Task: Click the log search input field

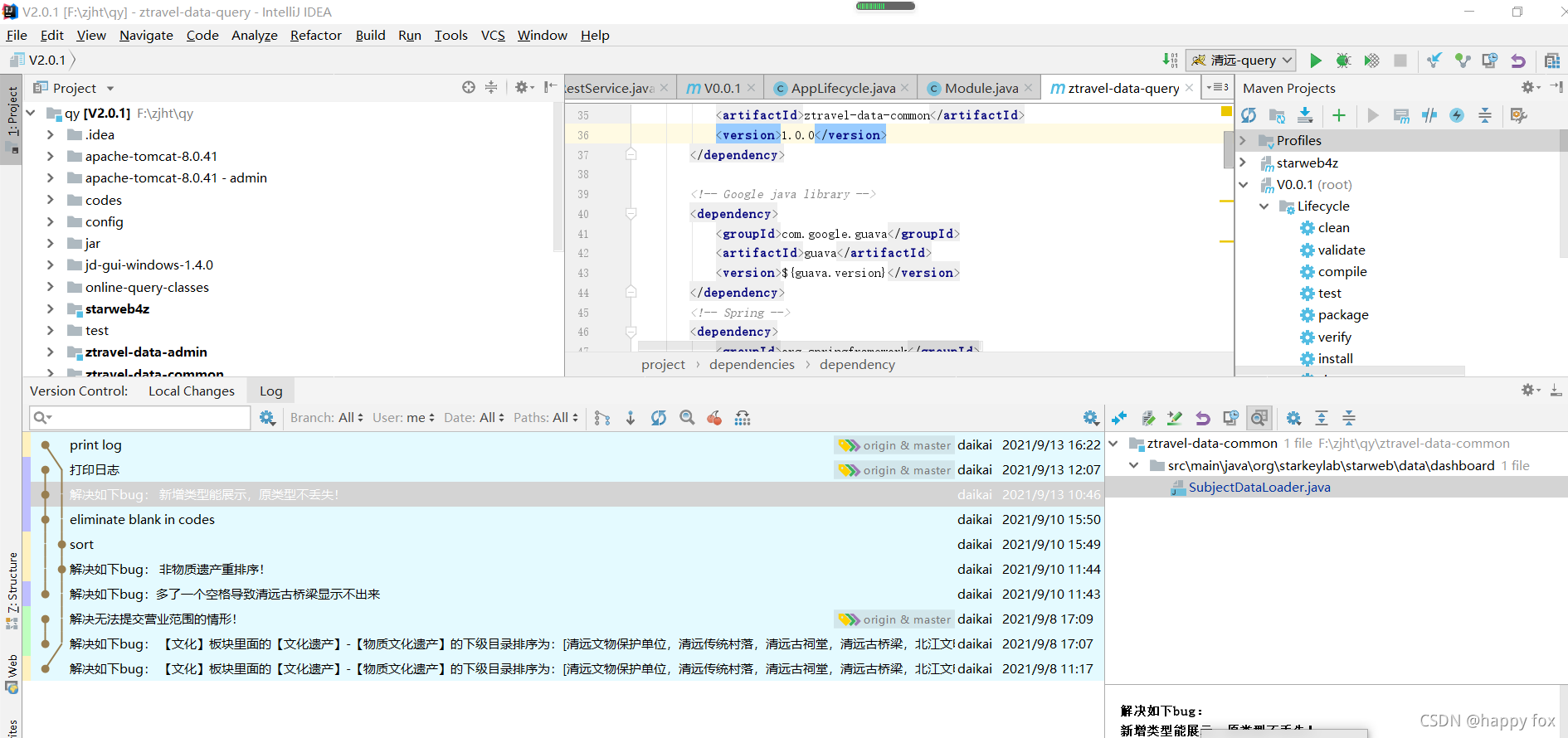Action: [x=139, y=418]
